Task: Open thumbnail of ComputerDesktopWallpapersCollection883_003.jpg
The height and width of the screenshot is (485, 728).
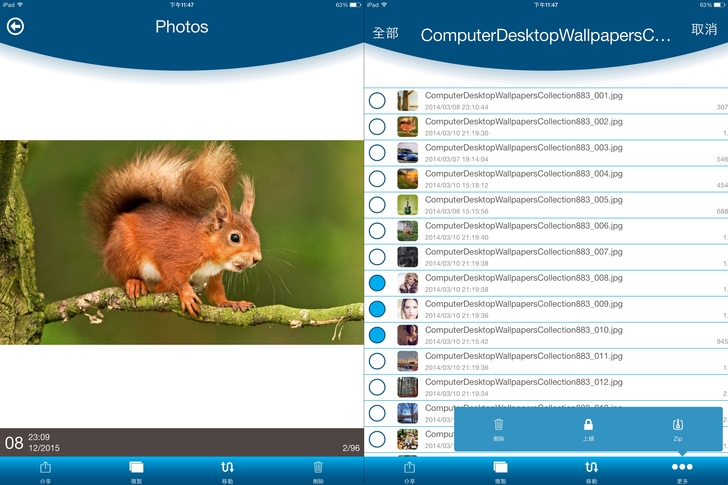Action: point(407,152)
